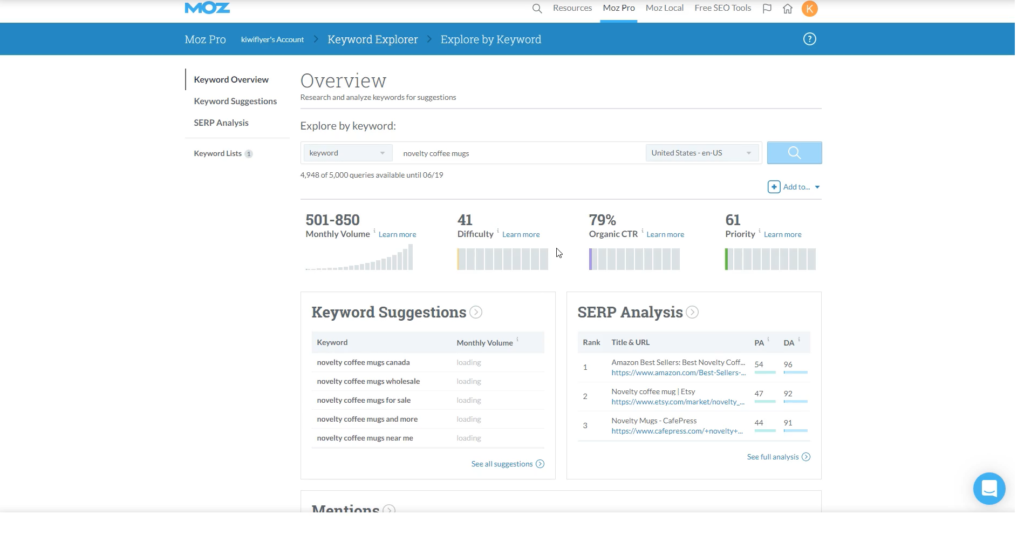Click arrow icon beside Keyword Suggestions heading
1024x541 pixels.
coord(476,312)
